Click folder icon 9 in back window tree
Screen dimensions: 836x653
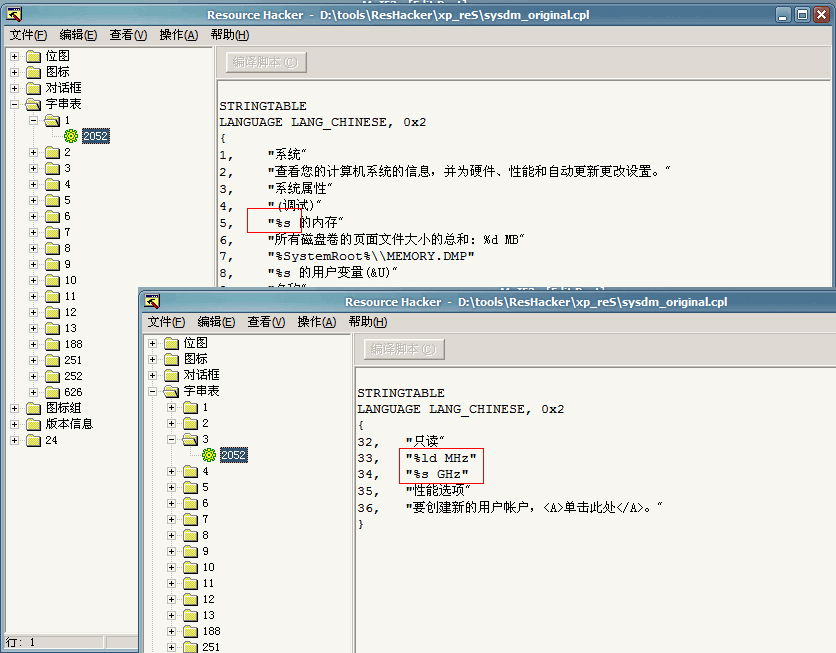(52, 264)
